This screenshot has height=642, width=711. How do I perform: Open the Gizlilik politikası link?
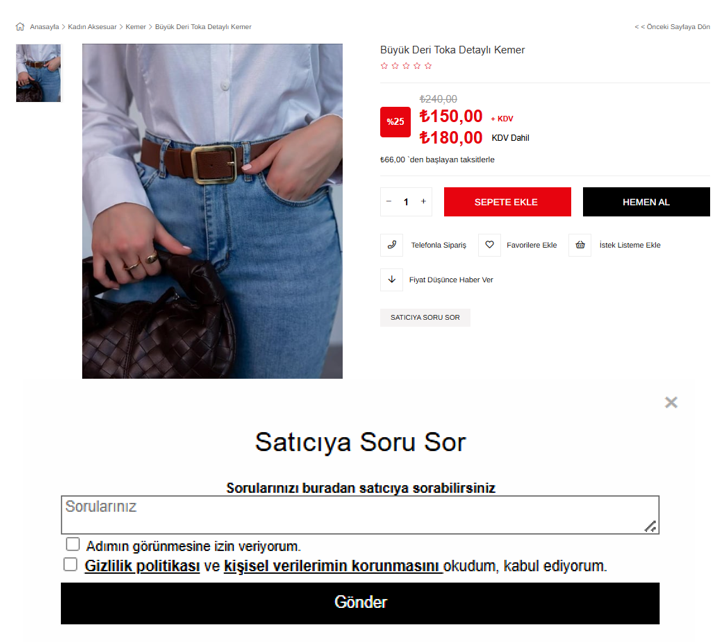142,566
